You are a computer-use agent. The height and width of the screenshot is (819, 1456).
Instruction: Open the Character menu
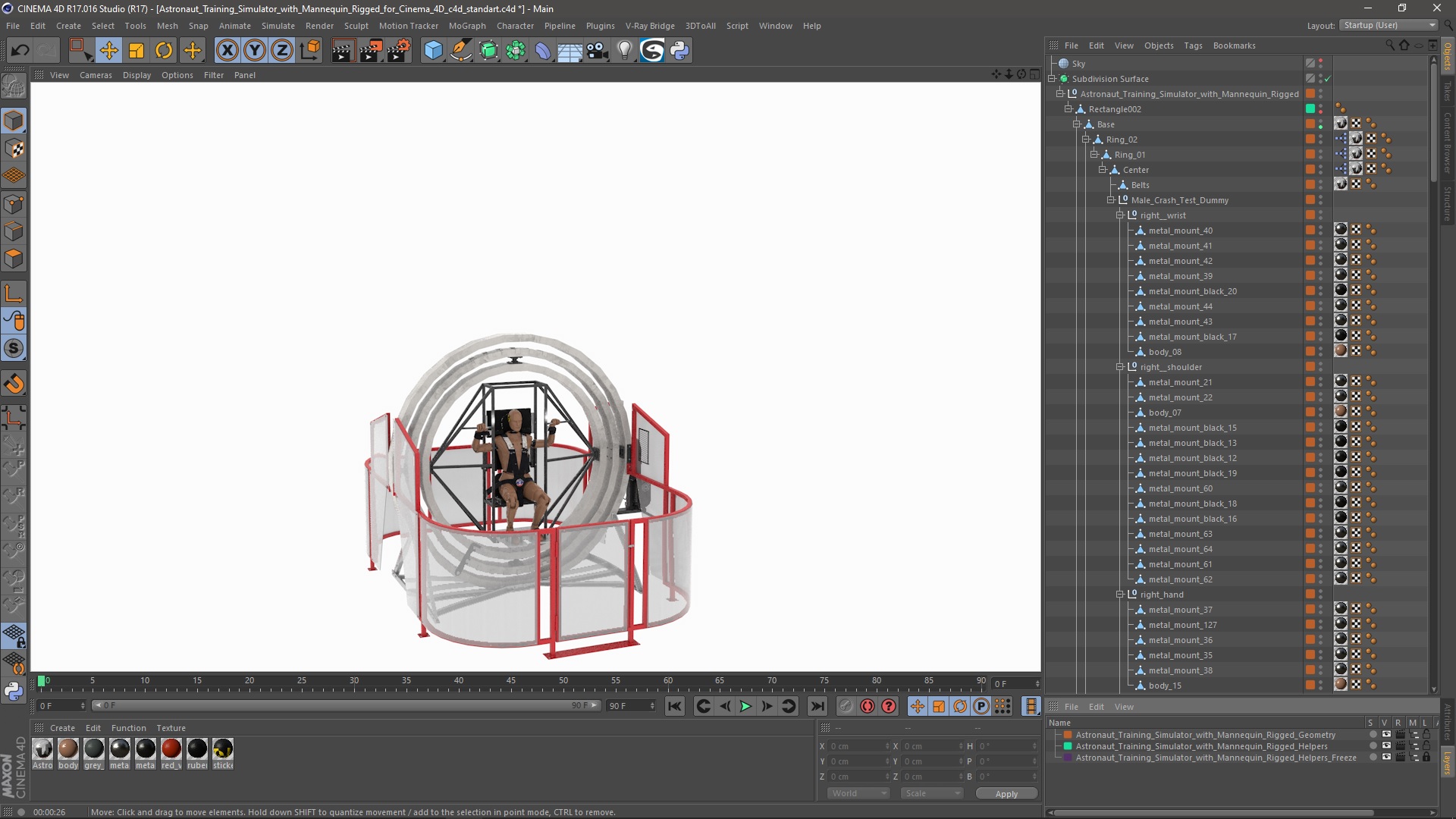coord(515,26)
